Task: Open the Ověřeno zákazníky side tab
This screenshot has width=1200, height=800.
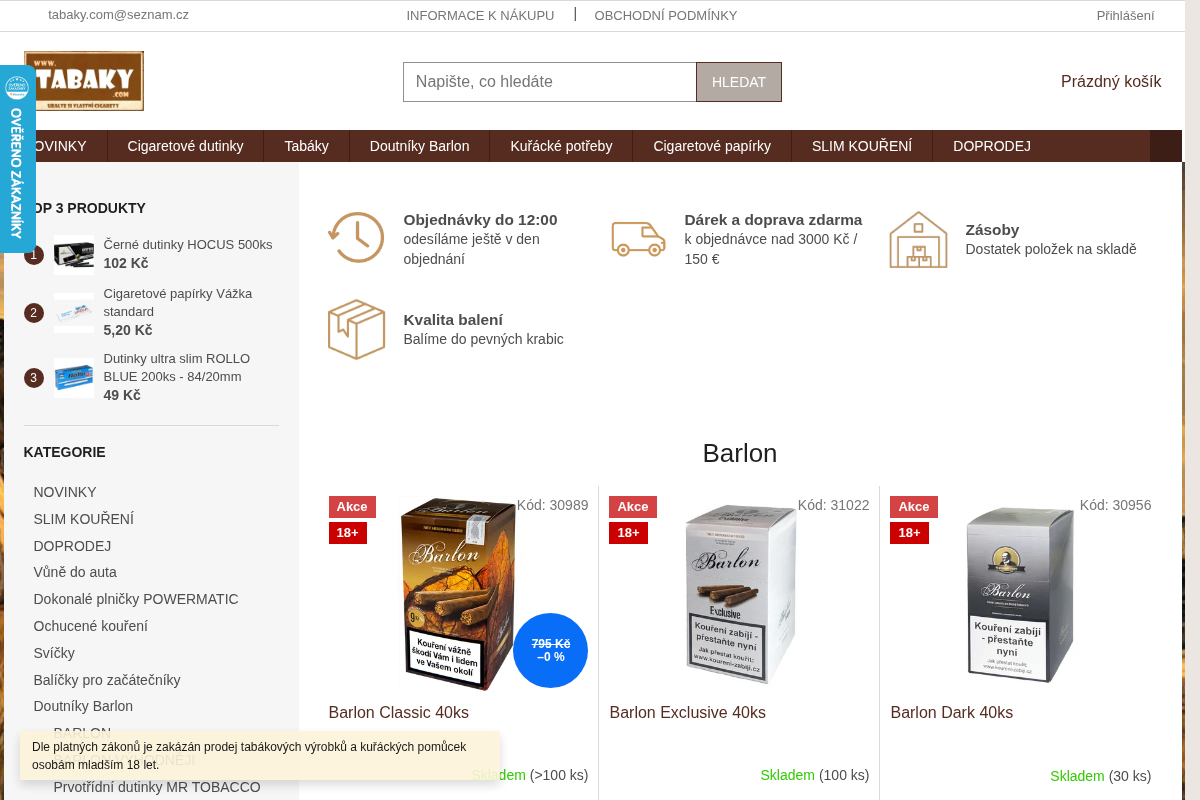Action: (16, 159)
